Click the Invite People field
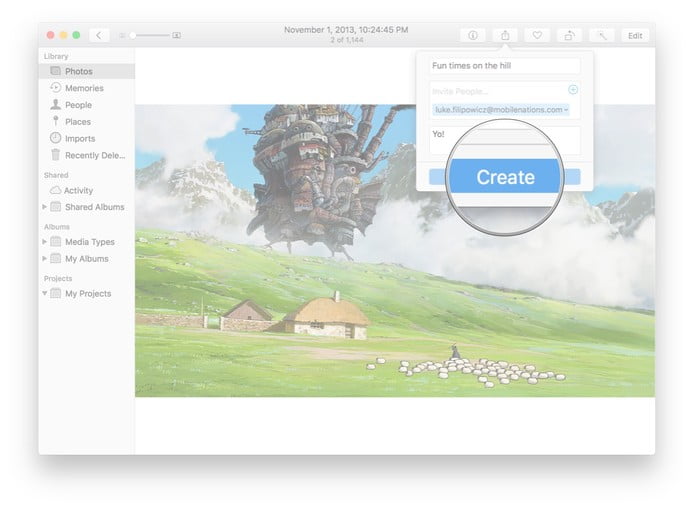The height and width of the screenshot is (509, 695). 496,91
